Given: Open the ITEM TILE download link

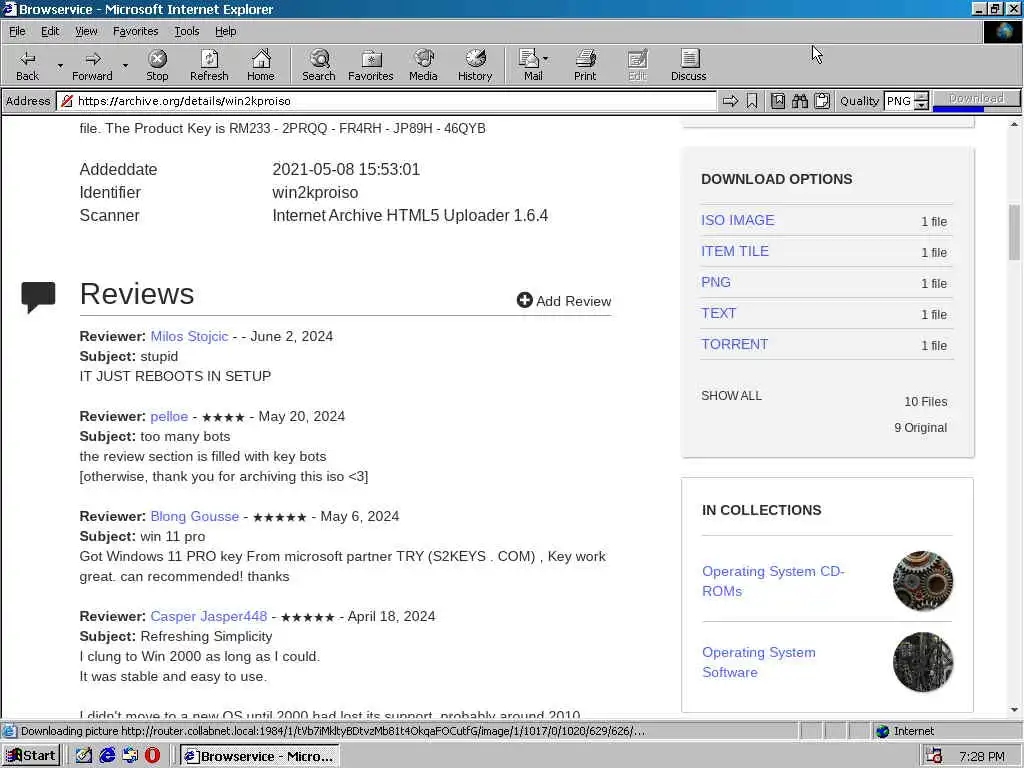Looking at the screenshot, I should 735,251.
